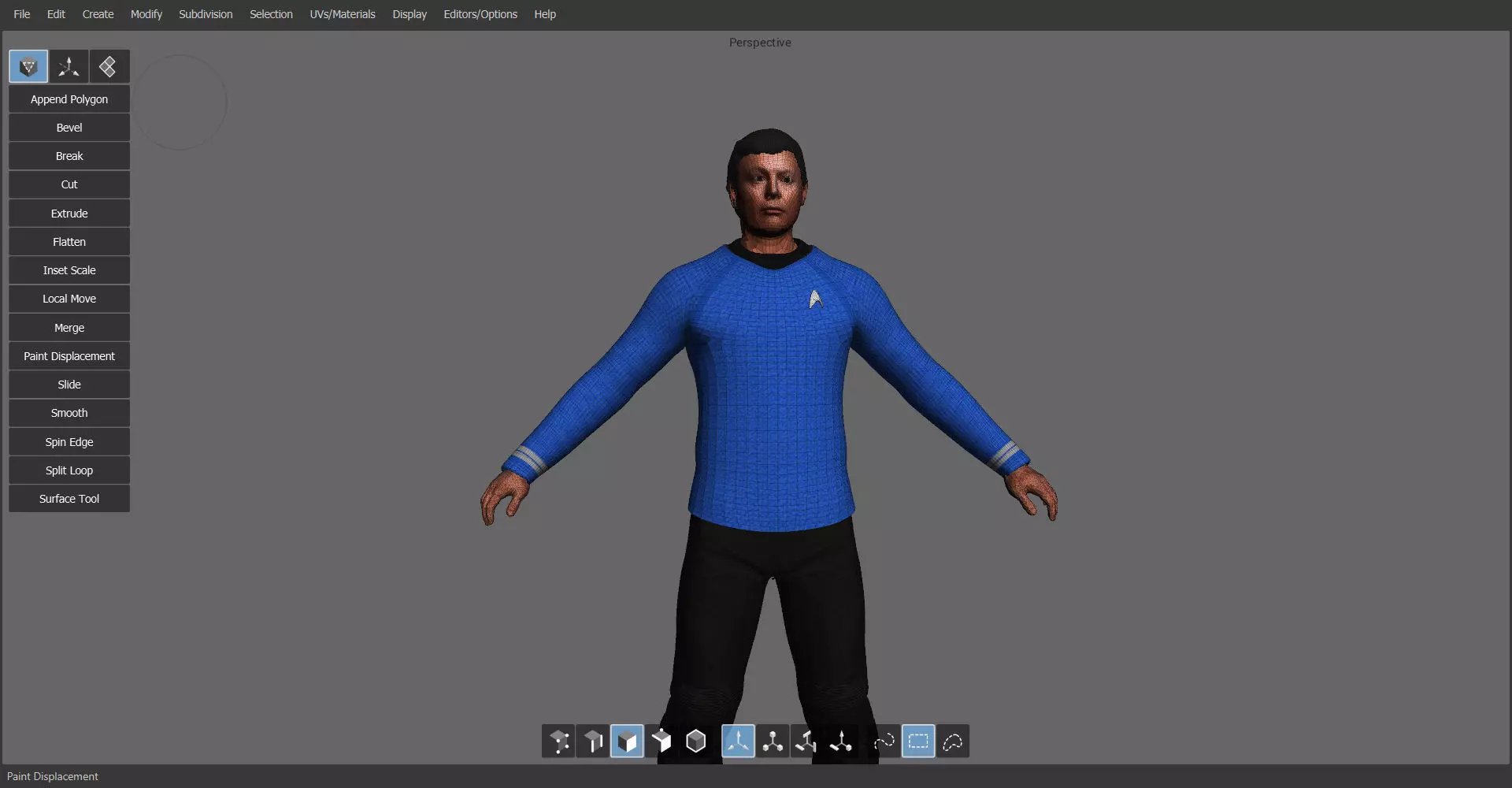Screen dimensions: 1512x788
Task: Activate the Bevel tool button
Action: 69,128
